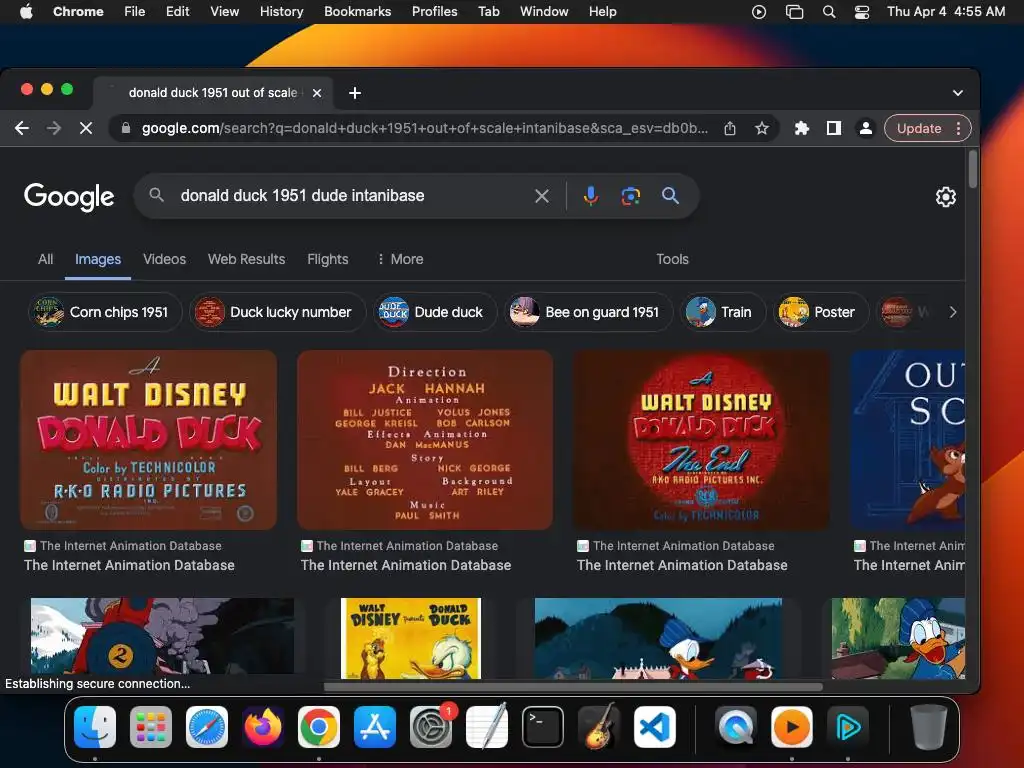The height and width of the screenshot is (768, 1024).
Task: Launch Visual Studio Code from the Dock
Action: point(655,727)
